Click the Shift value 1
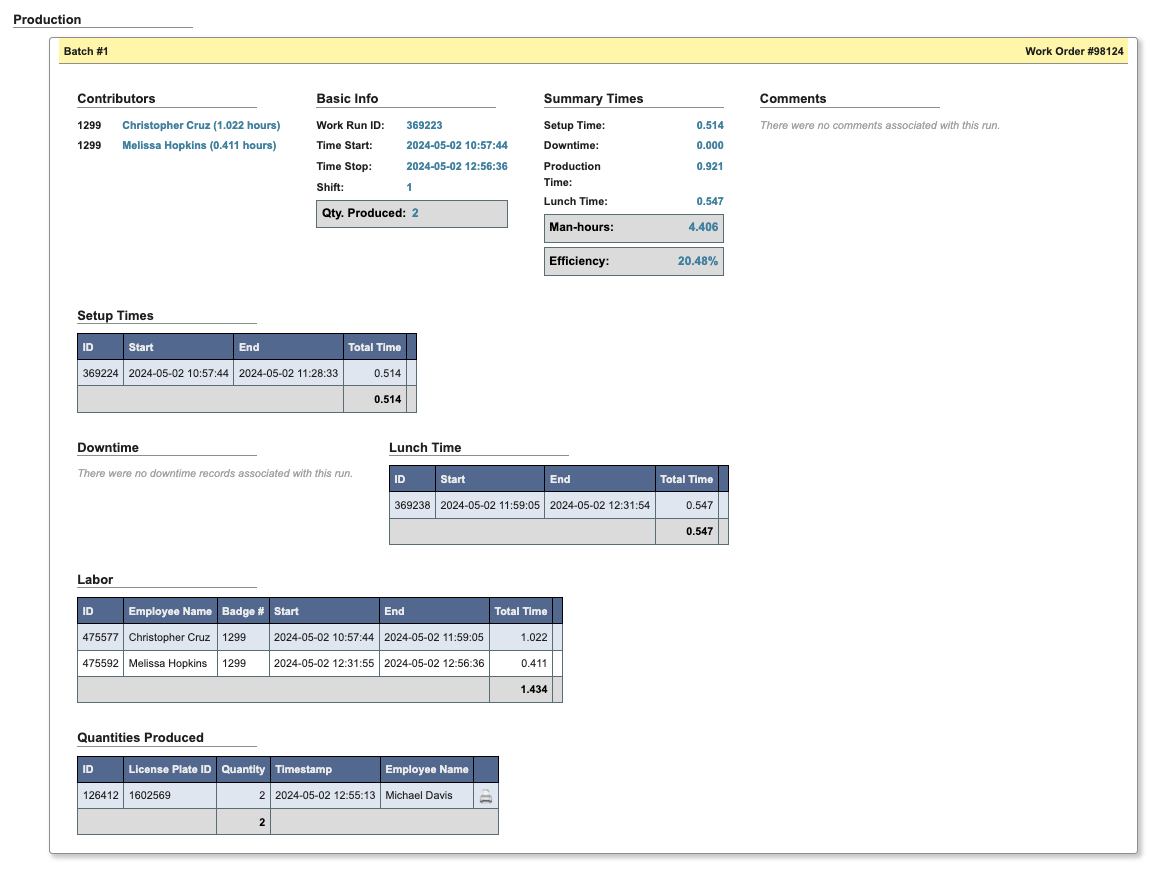Viewport: 1156px width, 873px height. click(409, 187)
